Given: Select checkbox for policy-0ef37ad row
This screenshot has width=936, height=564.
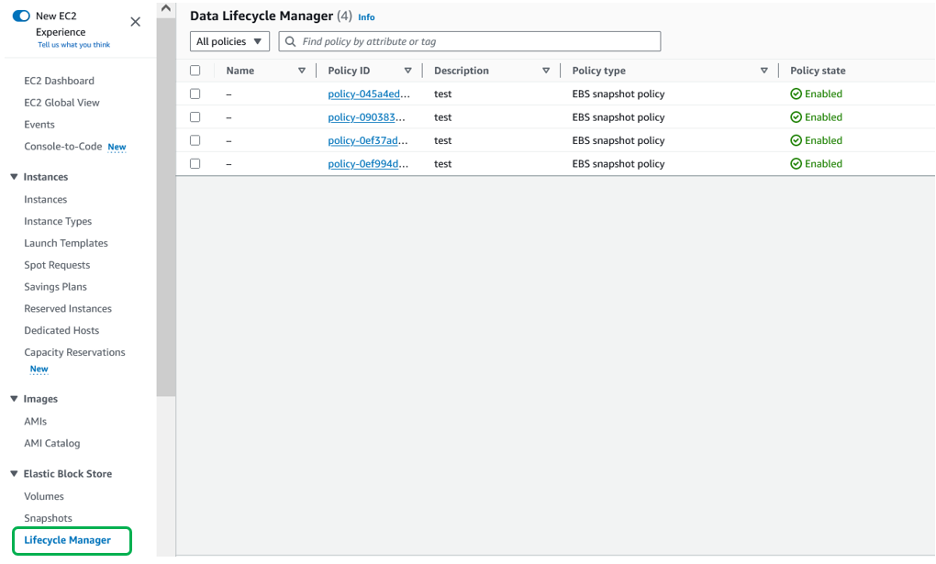Looking at the screenshot, I should tap(195, 140).
